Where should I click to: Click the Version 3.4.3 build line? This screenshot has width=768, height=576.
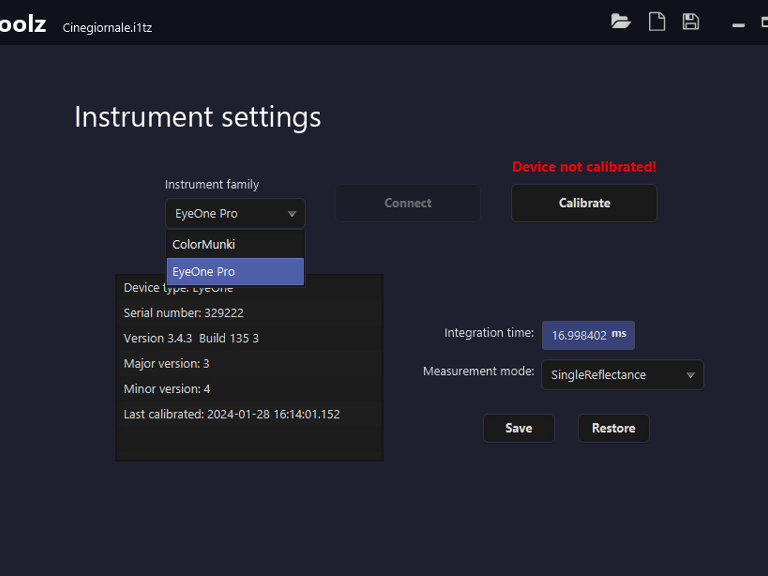[x=191, y=338]
